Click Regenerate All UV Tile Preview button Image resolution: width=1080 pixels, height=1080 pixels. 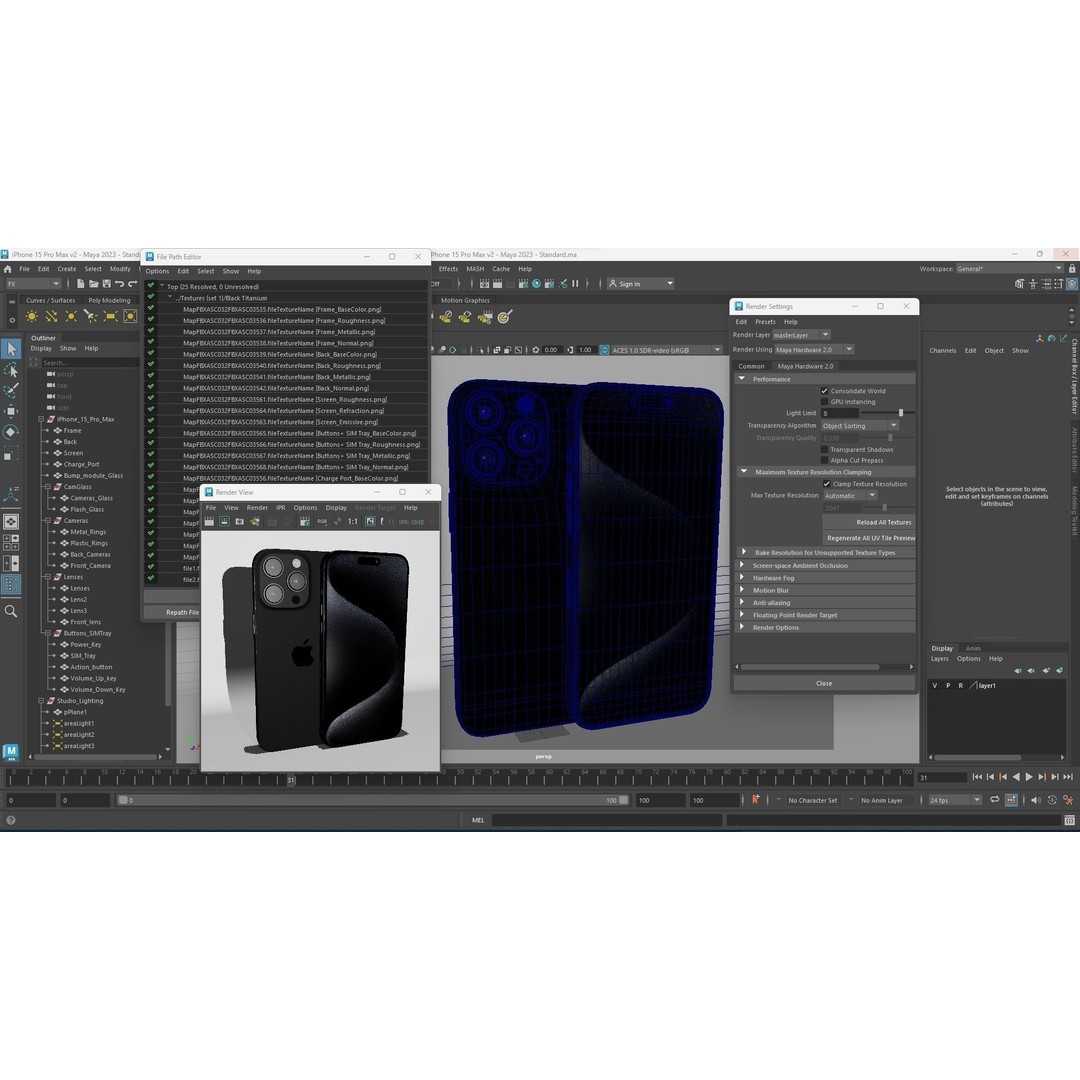tap(871, 538)
